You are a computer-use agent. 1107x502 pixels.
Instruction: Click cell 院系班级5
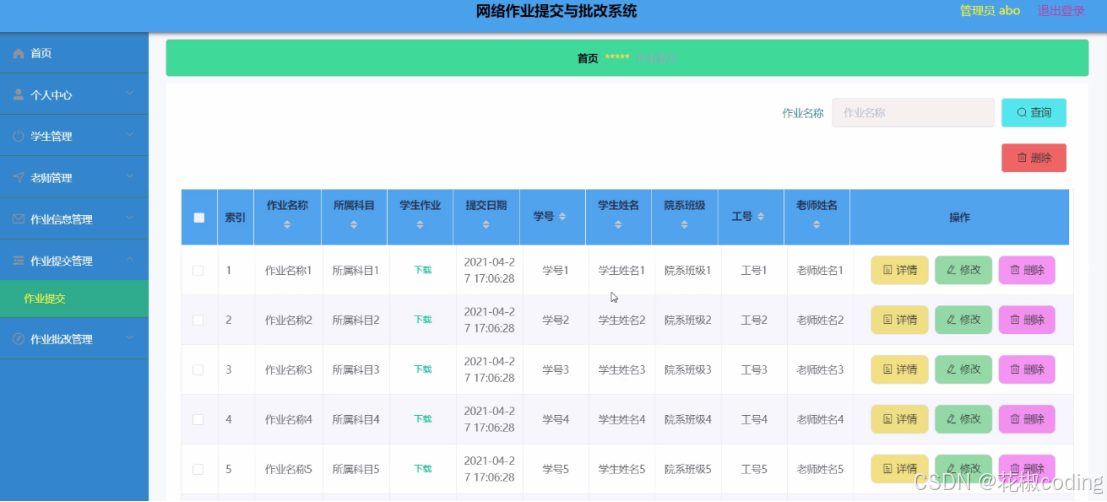click(x=688, y=469)
